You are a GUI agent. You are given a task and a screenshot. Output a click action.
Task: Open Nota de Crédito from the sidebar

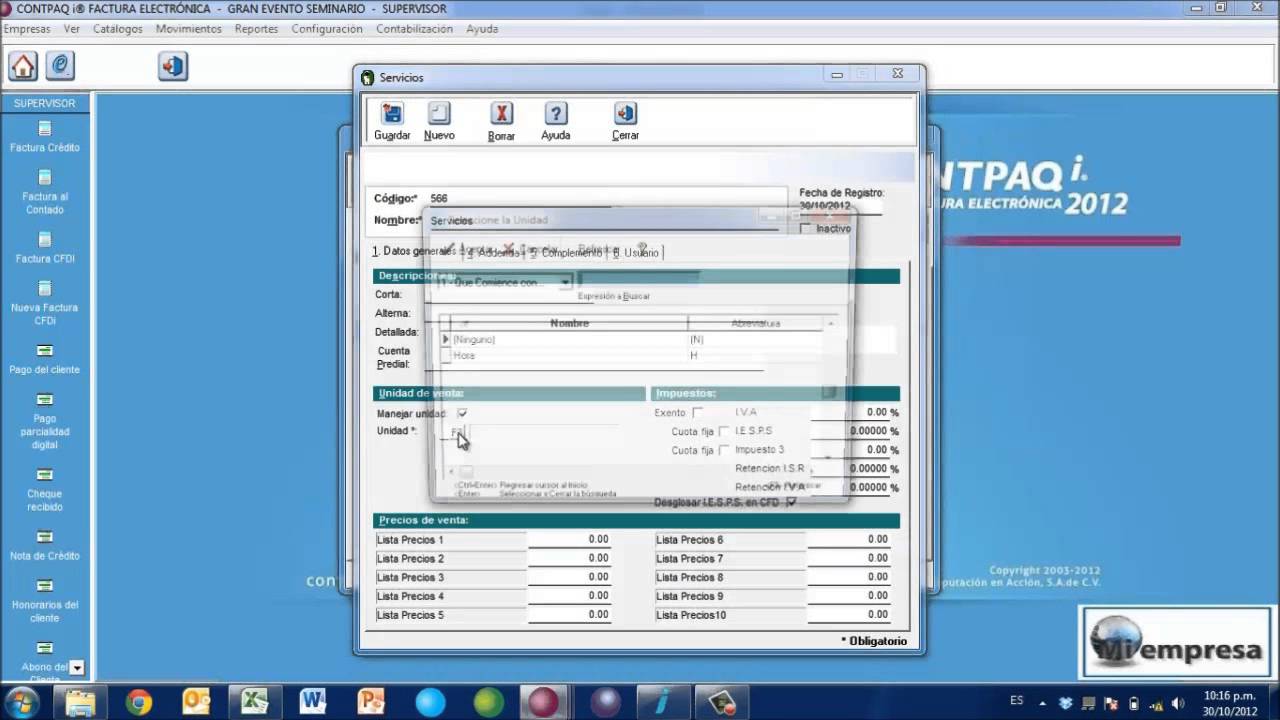[x=45, y=545]
